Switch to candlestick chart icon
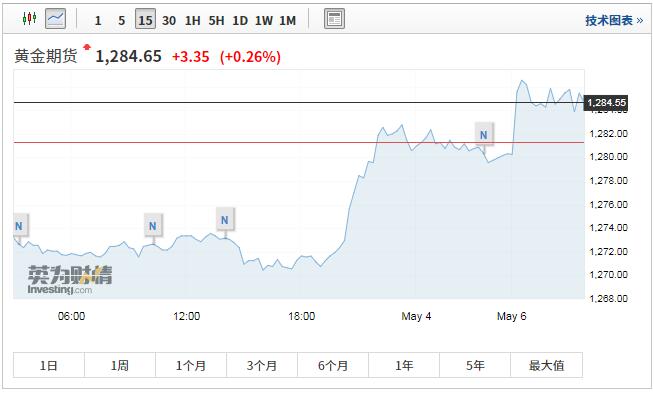This screenshot has height=393, width=654. (30, 19)
